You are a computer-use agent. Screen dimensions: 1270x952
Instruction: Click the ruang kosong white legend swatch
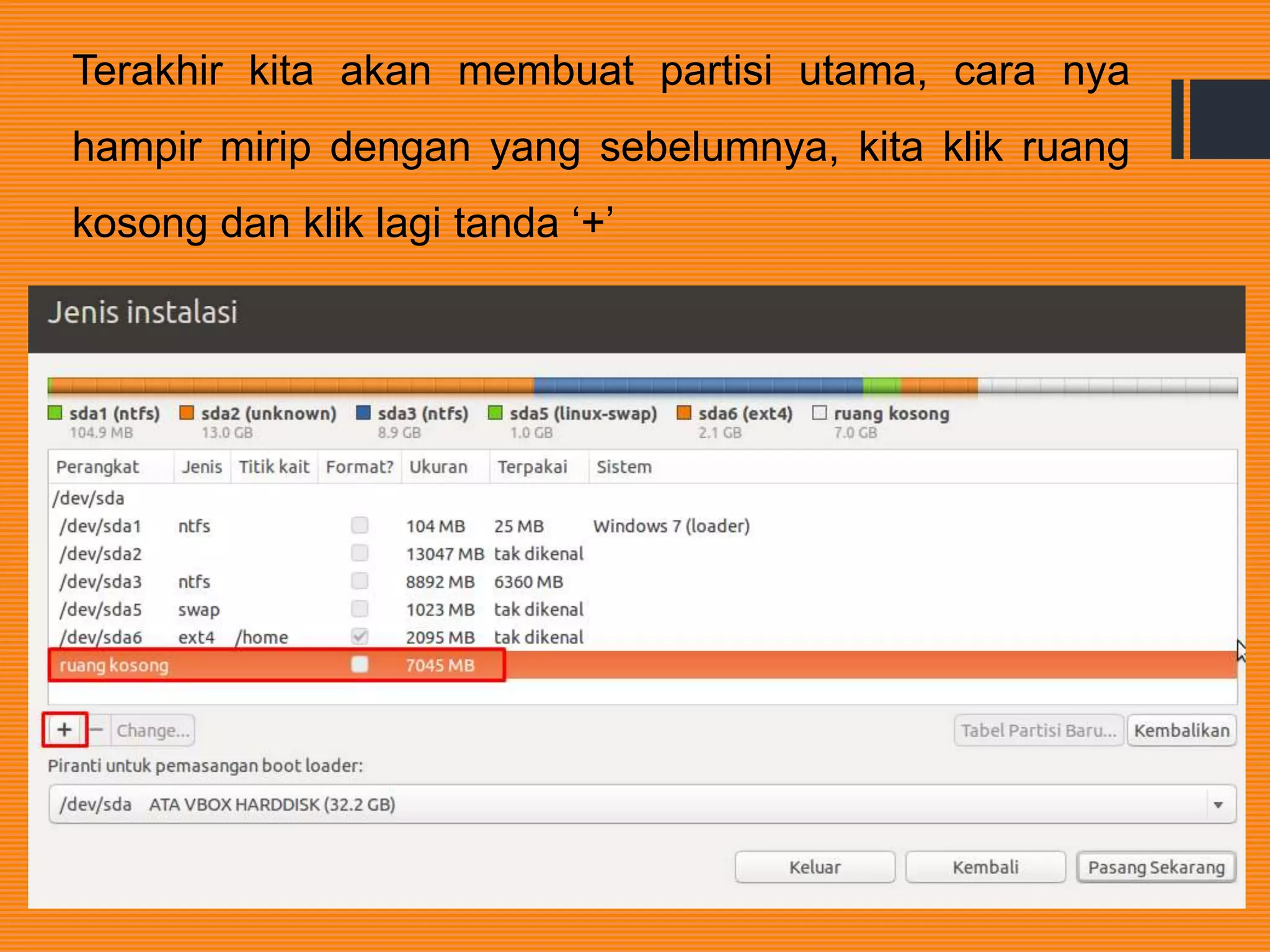coord(820,413)
